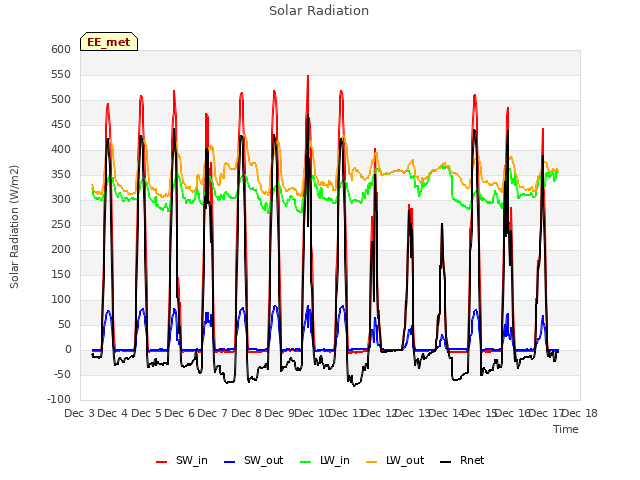The height and width of the screenshot is (480, 640).
Task: Click the 50 y-axis tick label
Action: [x=64, y=324]
